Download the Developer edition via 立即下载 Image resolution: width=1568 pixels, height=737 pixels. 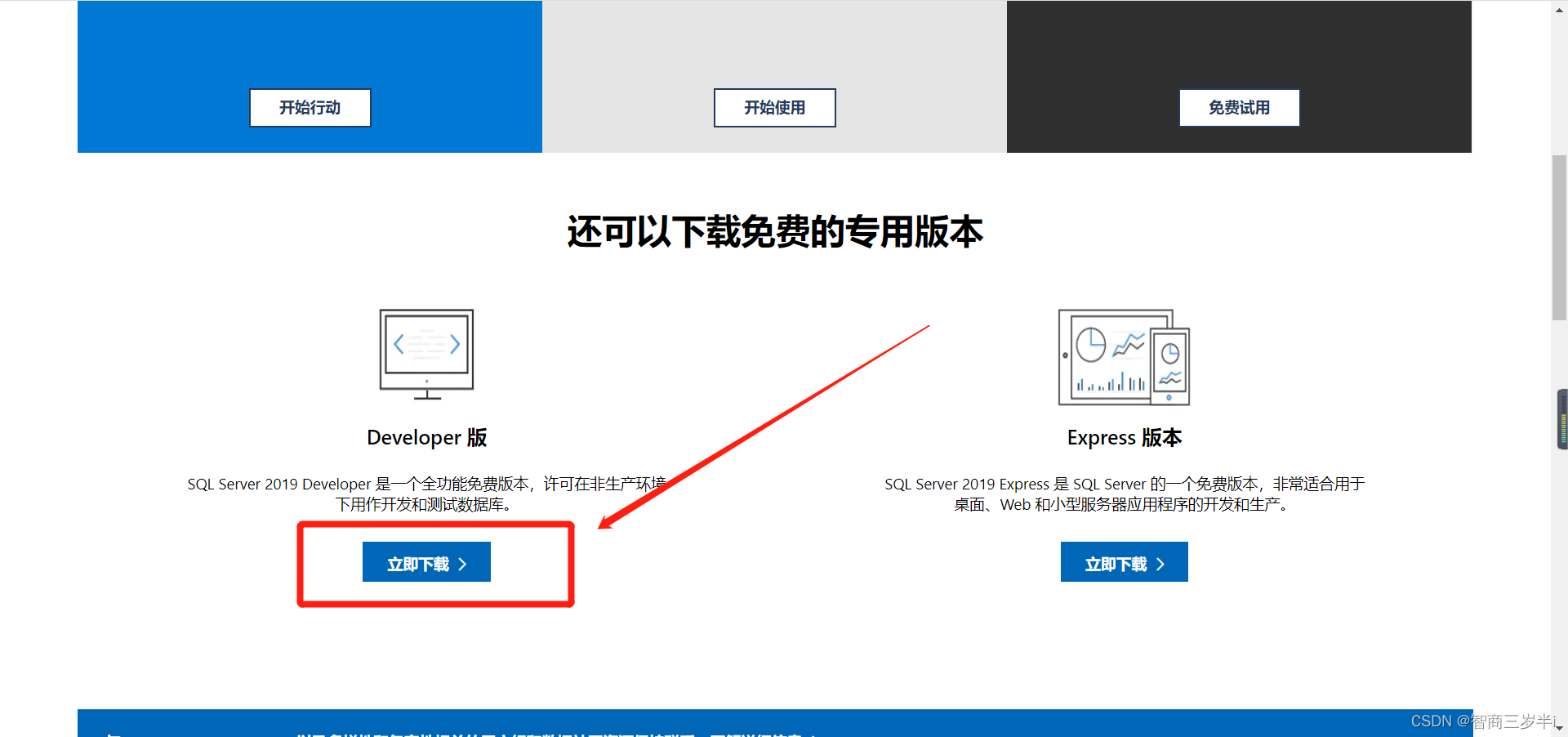click(426, 562)
